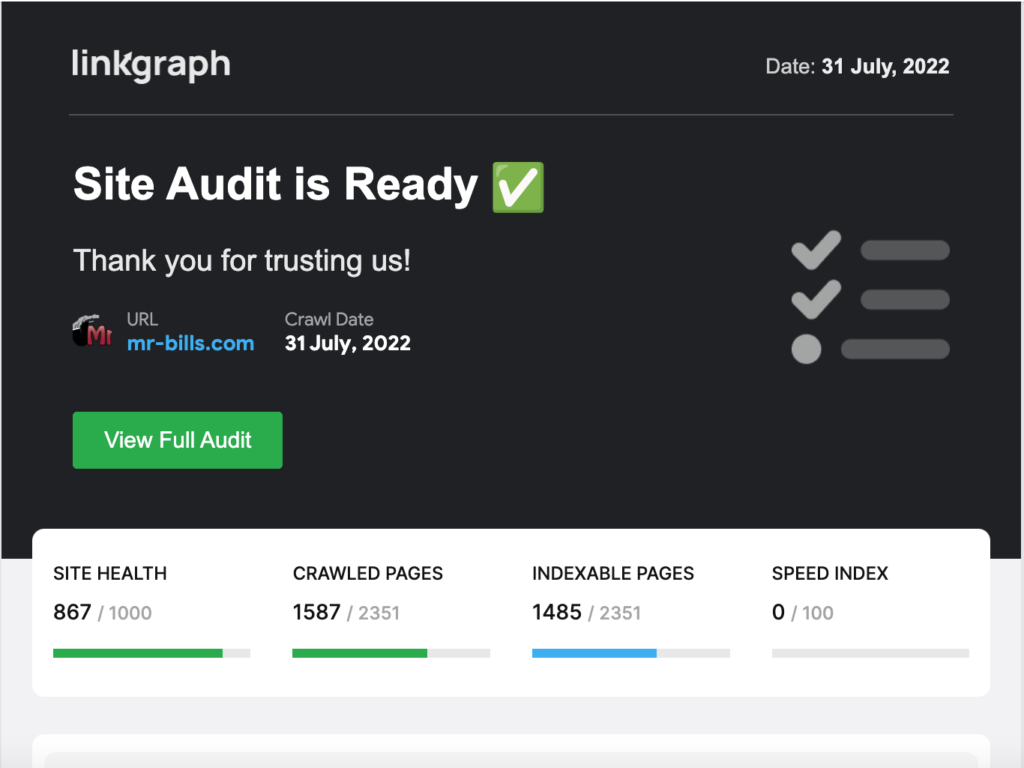The image size is (1024, 768).
Task: Select the SPEED INDEX metric label
Action: [x=829, y=573]
